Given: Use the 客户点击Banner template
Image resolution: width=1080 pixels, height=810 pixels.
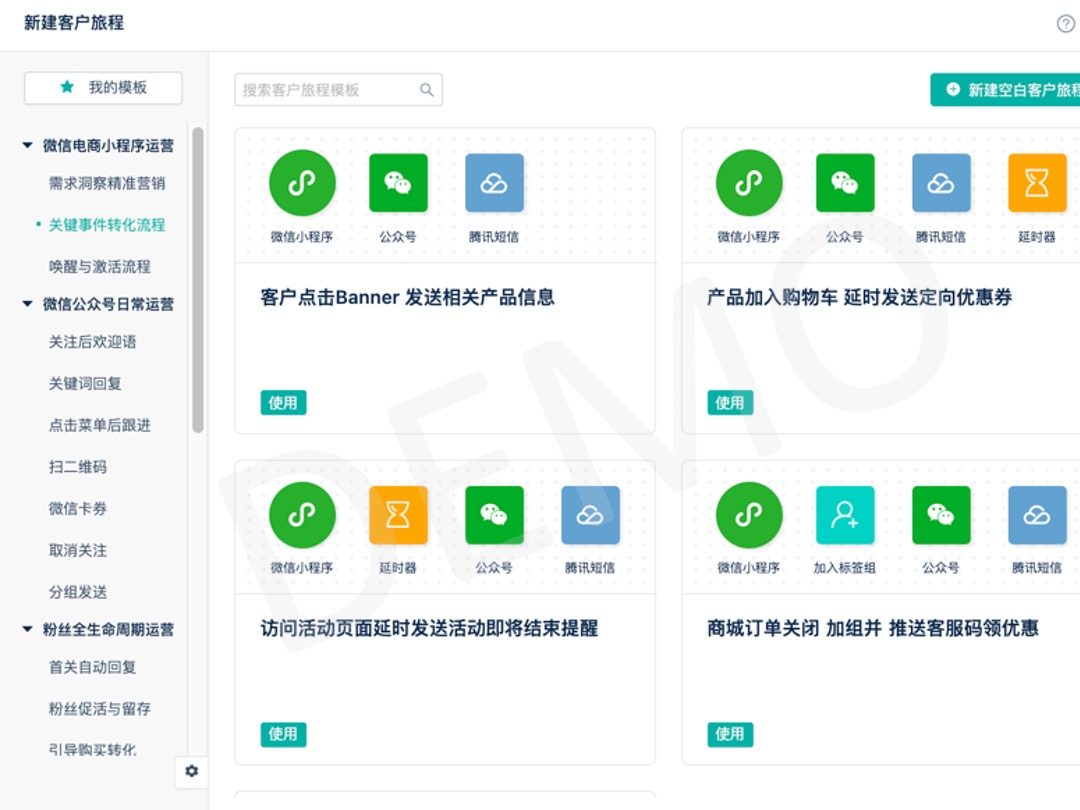Looking at the screenshot, I should point(283,403).
